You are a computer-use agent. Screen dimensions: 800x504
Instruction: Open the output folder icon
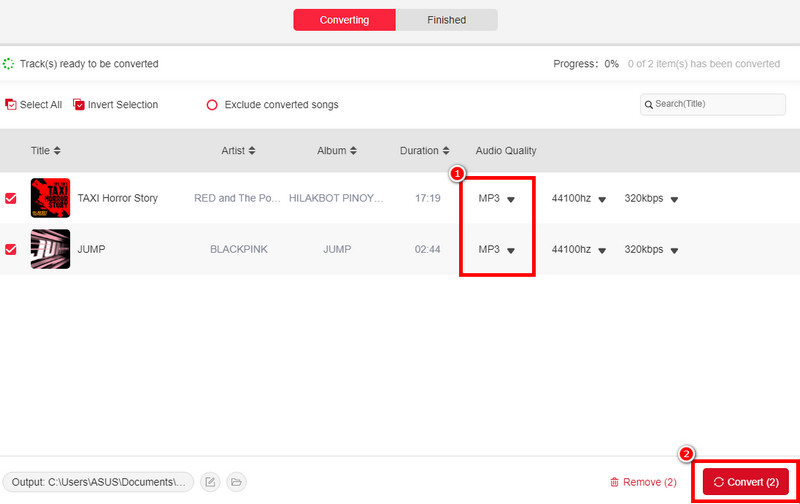coord(236,482)
